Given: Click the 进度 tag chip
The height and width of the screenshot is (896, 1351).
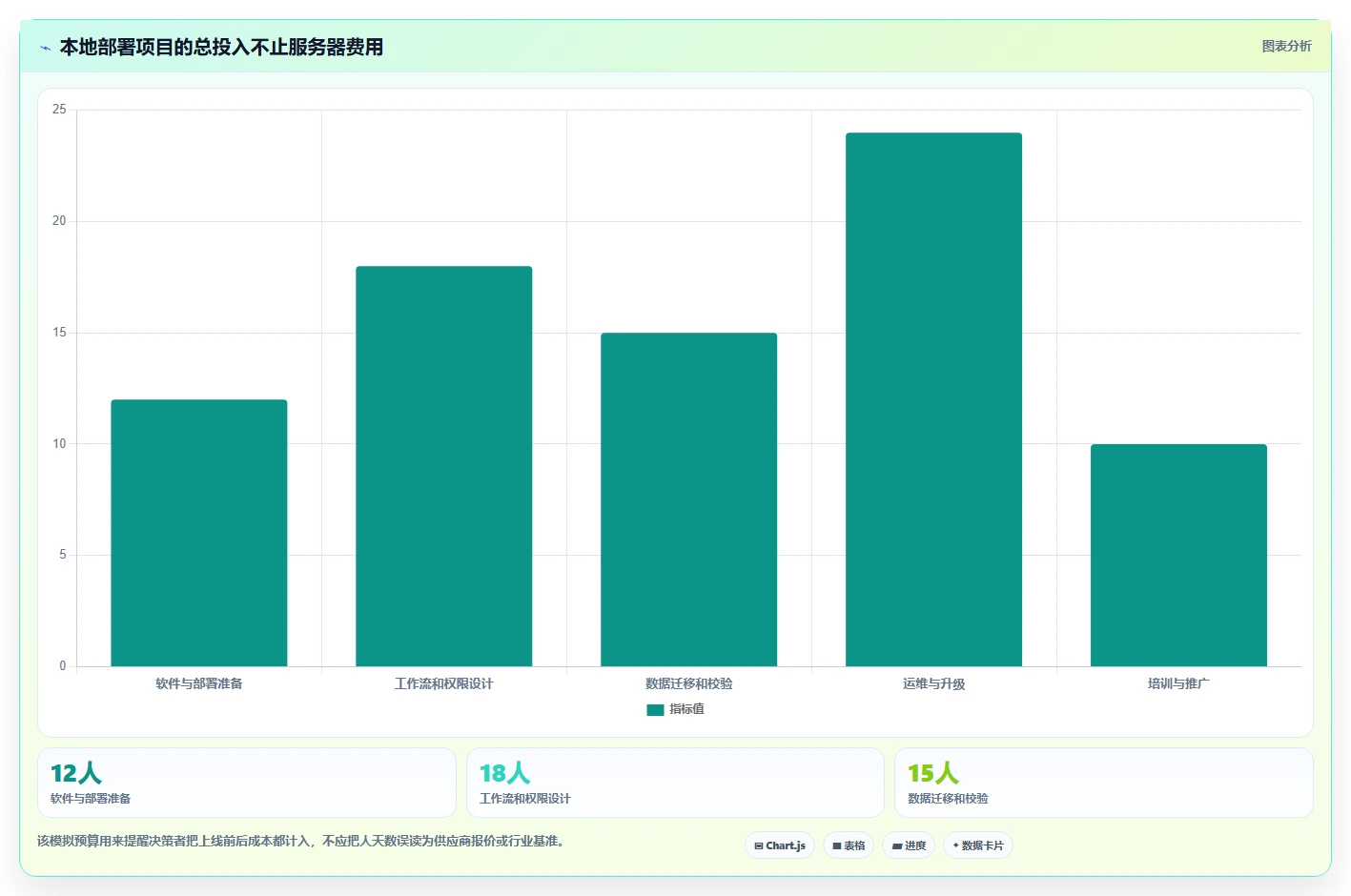Looking at the screenshot, I should point(909,845).
